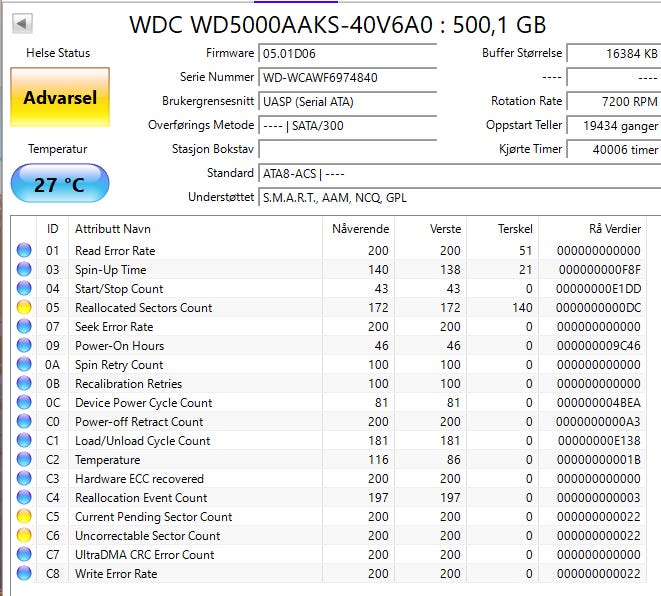Click the supported features field S.M.A.R.T., AAM, NCQ, GPL
This screenshot has width=661, height=596.
click(459, 198)
